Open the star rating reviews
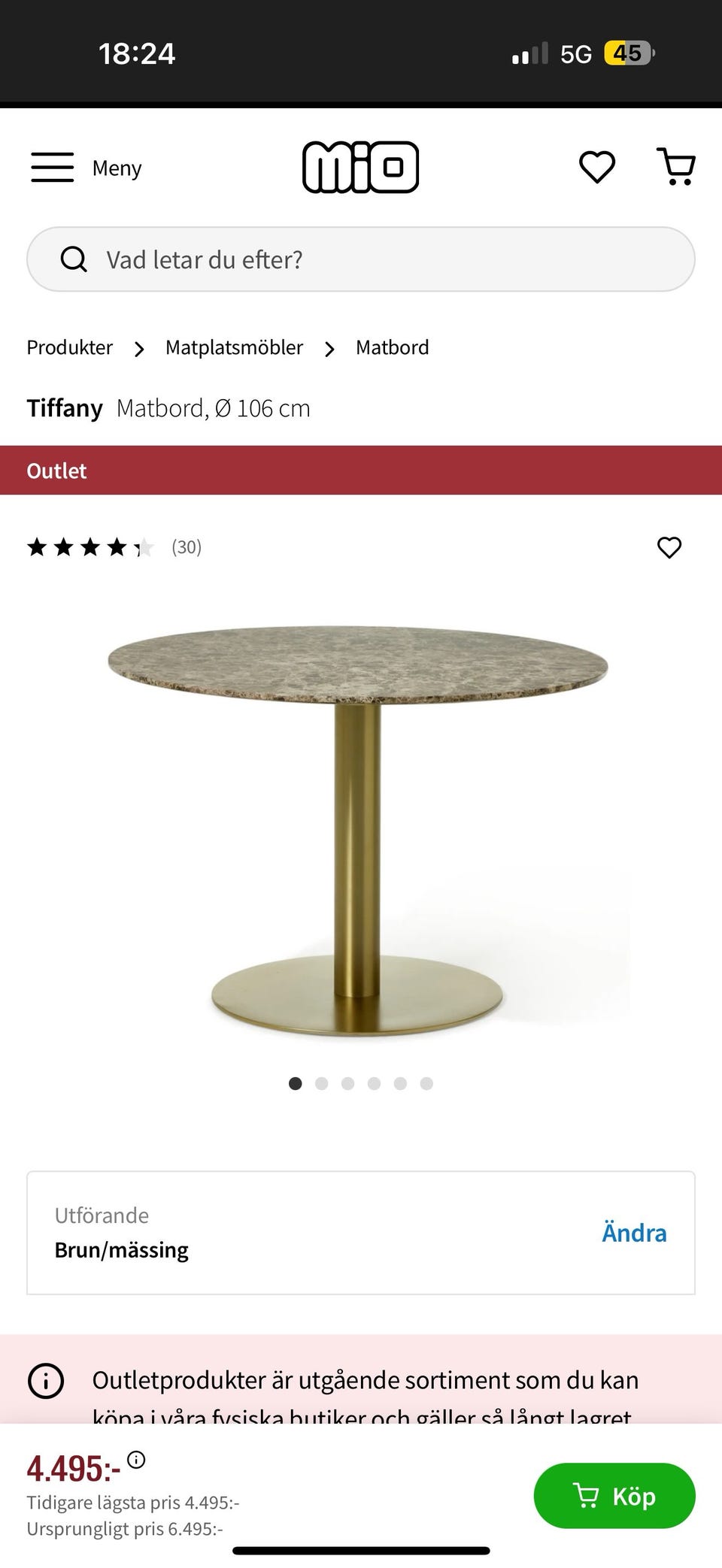This screenshot has height=1568, width=722. click(114, 547)
